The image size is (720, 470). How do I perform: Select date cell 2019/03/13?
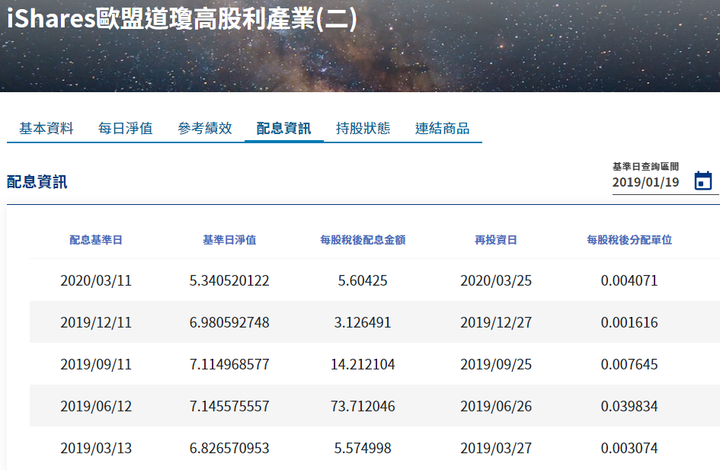point(96,448)
